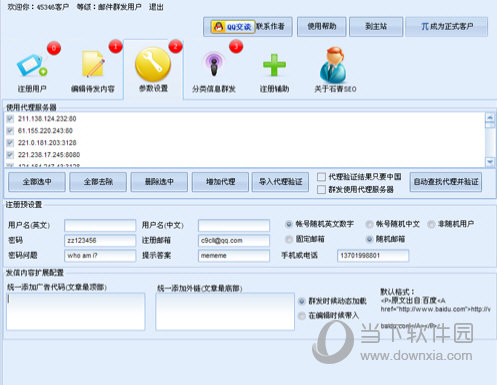The width and height of the screenshot is (497, 385).
Task: Enable 代理验证结果只要中国 checkbox
Action: [x=321, y=177]
